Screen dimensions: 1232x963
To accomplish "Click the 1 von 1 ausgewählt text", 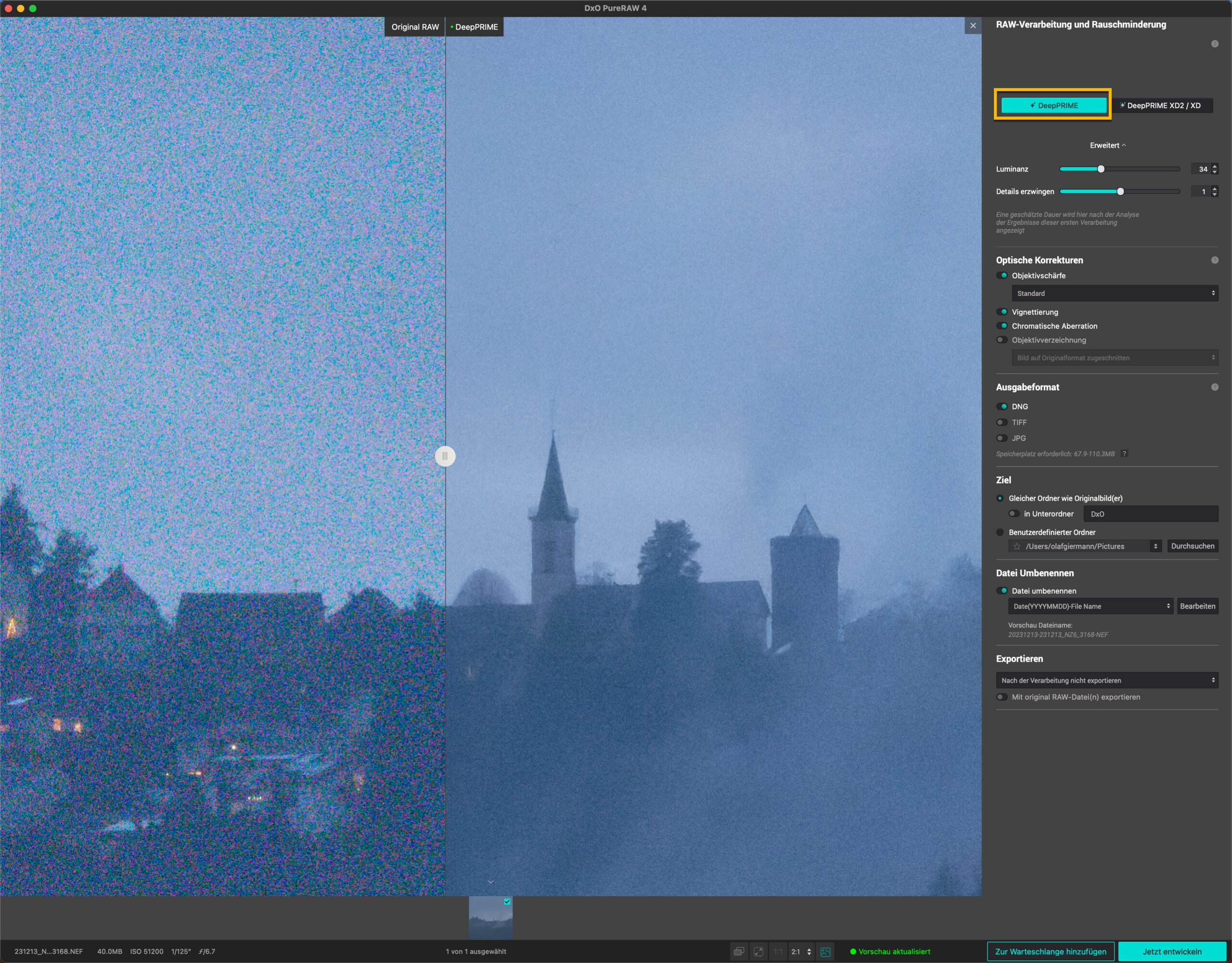I will point(476,952).
